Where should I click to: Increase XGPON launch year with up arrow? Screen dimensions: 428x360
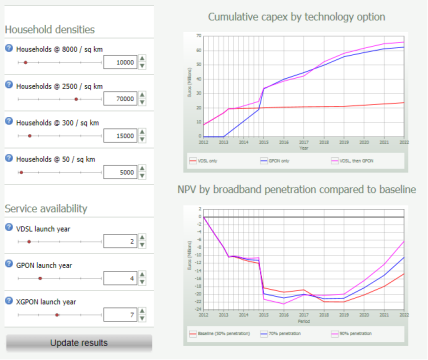point(142,311)
